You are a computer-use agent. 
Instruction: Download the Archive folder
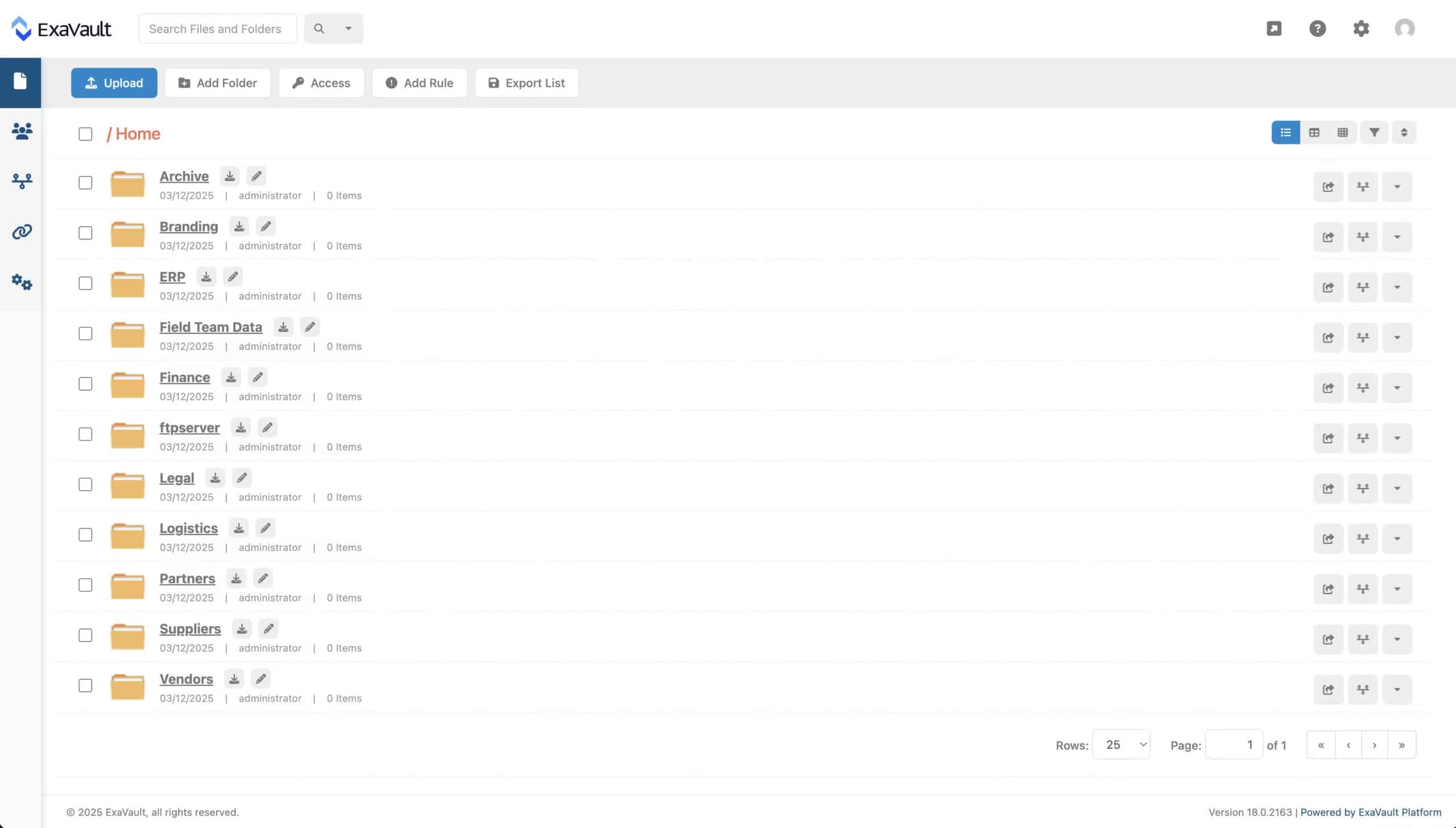230,176
